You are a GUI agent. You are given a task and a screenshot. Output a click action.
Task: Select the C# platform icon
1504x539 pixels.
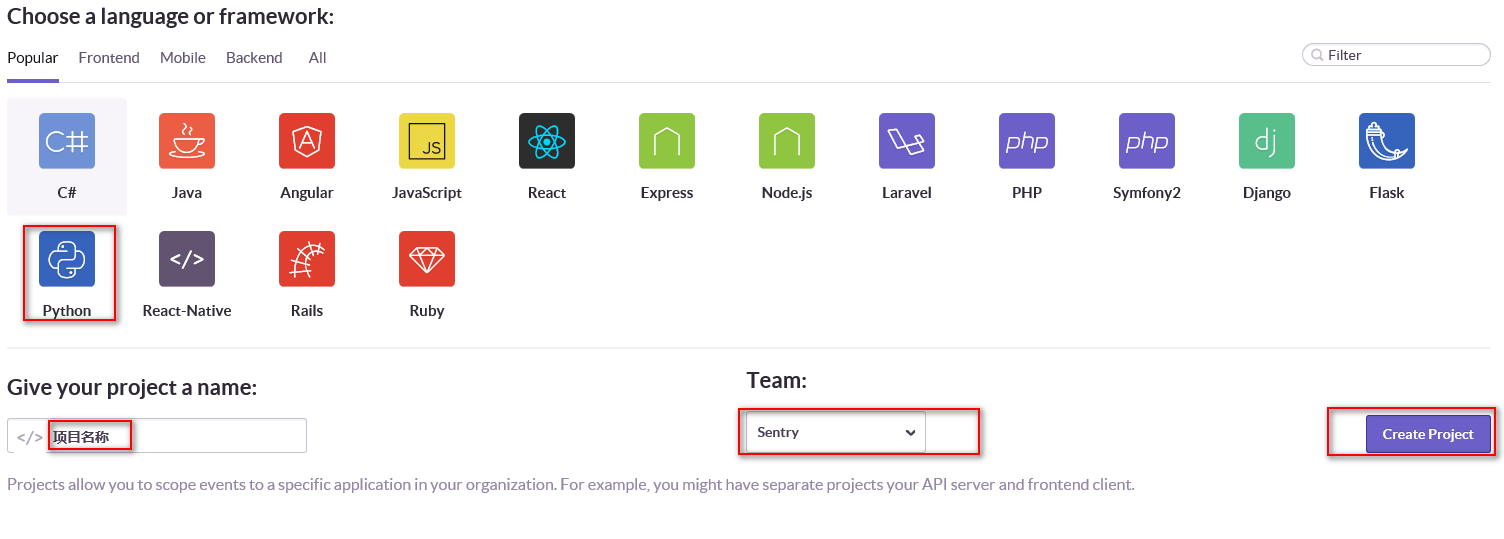point(67,141)
